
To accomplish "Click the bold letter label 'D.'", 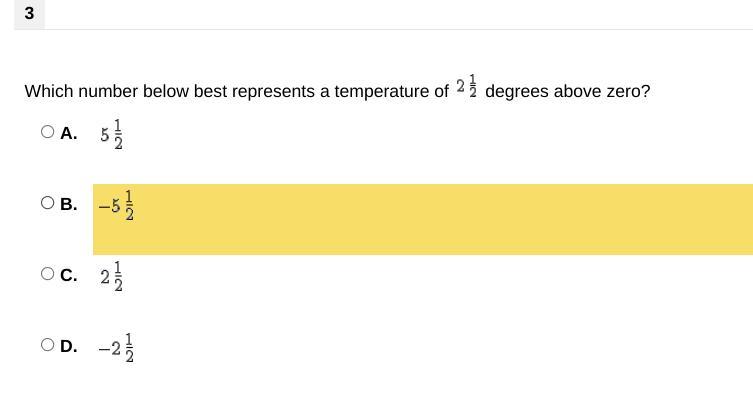I will point(69,346).
